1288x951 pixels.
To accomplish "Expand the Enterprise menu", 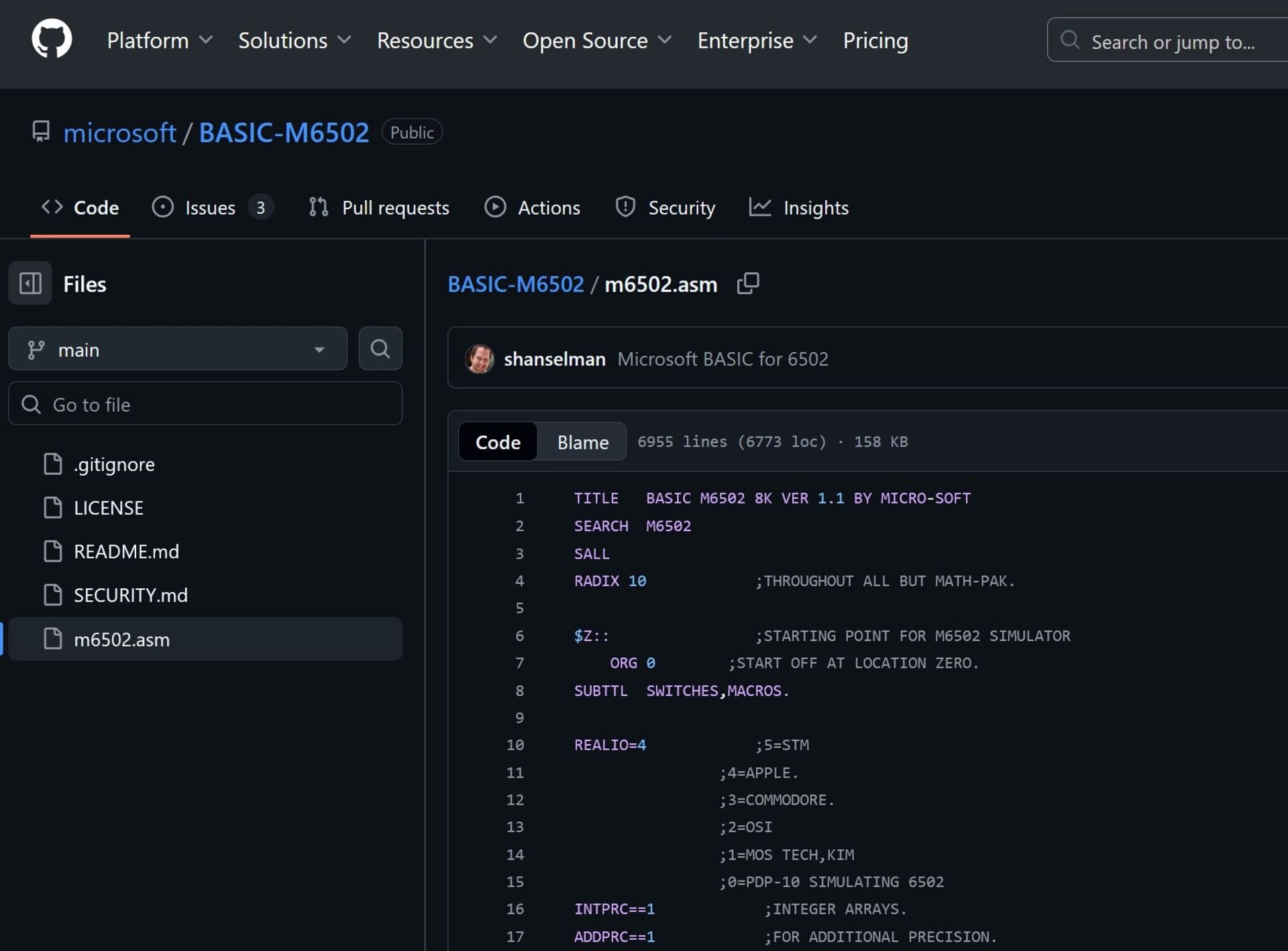I will coord(757,41).
